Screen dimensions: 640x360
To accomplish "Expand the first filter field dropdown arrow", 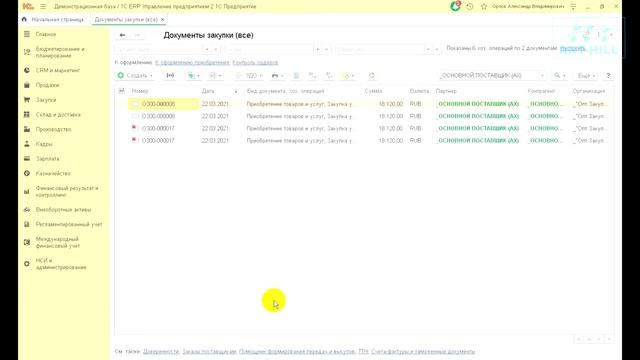I will pos(207,49).
